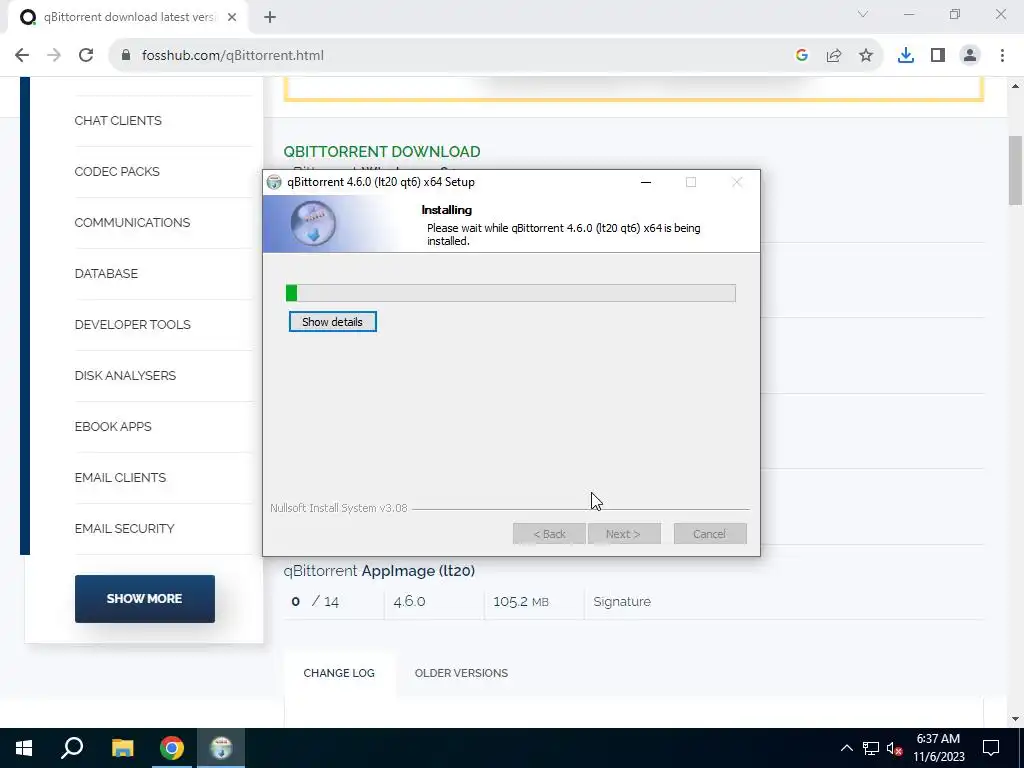Switch to OLDER VERSIONS tab
The width and height of the screenshot is (1024, 768).
tap(461, 673)
